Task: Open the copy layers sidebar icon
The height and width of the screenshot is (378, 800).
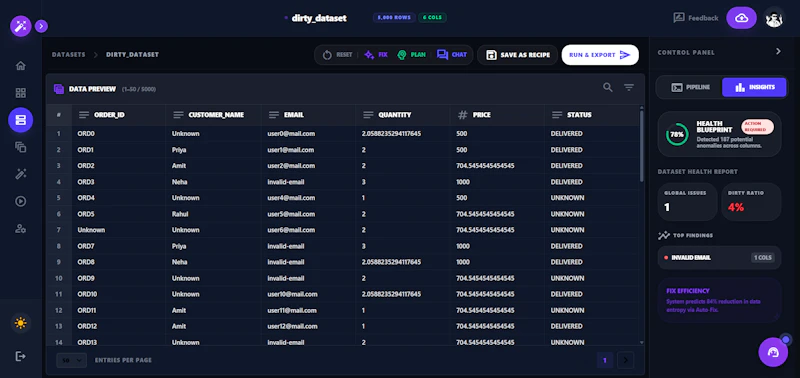Action: [x=20, y=147]
